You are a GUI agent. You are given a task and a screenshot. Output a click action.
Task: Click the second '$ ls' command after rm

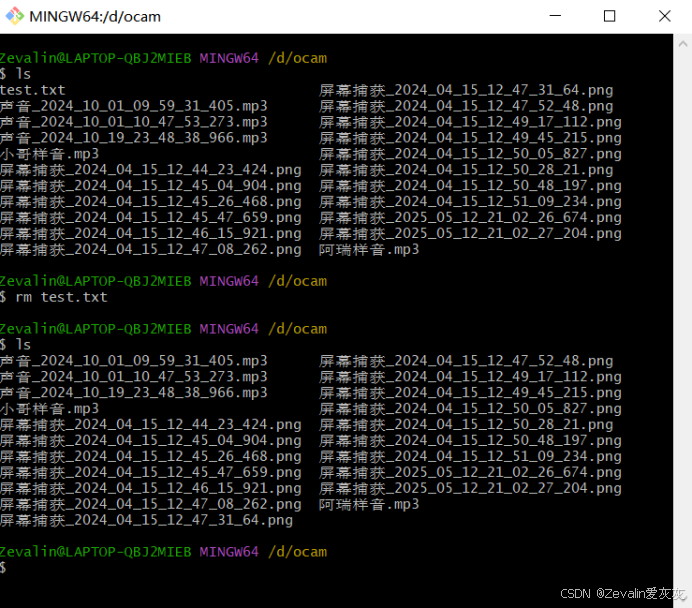click(x=15, y=345)
